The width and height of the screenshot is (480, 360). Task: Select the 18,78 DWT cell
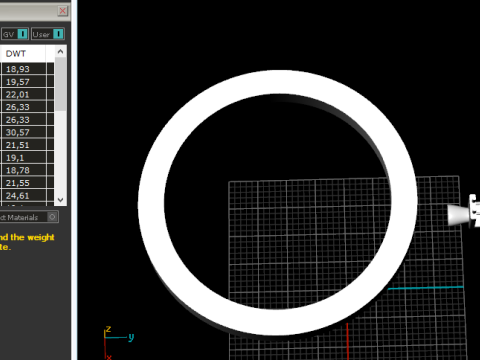[24, 170]
